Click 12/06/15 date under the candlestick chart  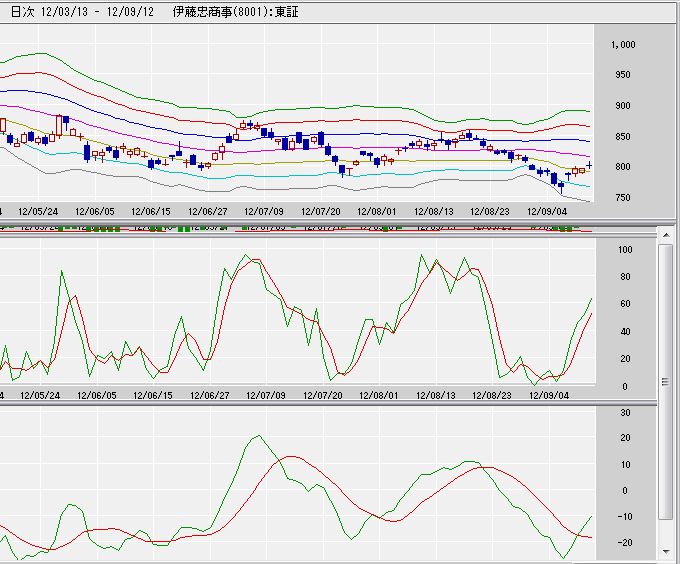151,212
